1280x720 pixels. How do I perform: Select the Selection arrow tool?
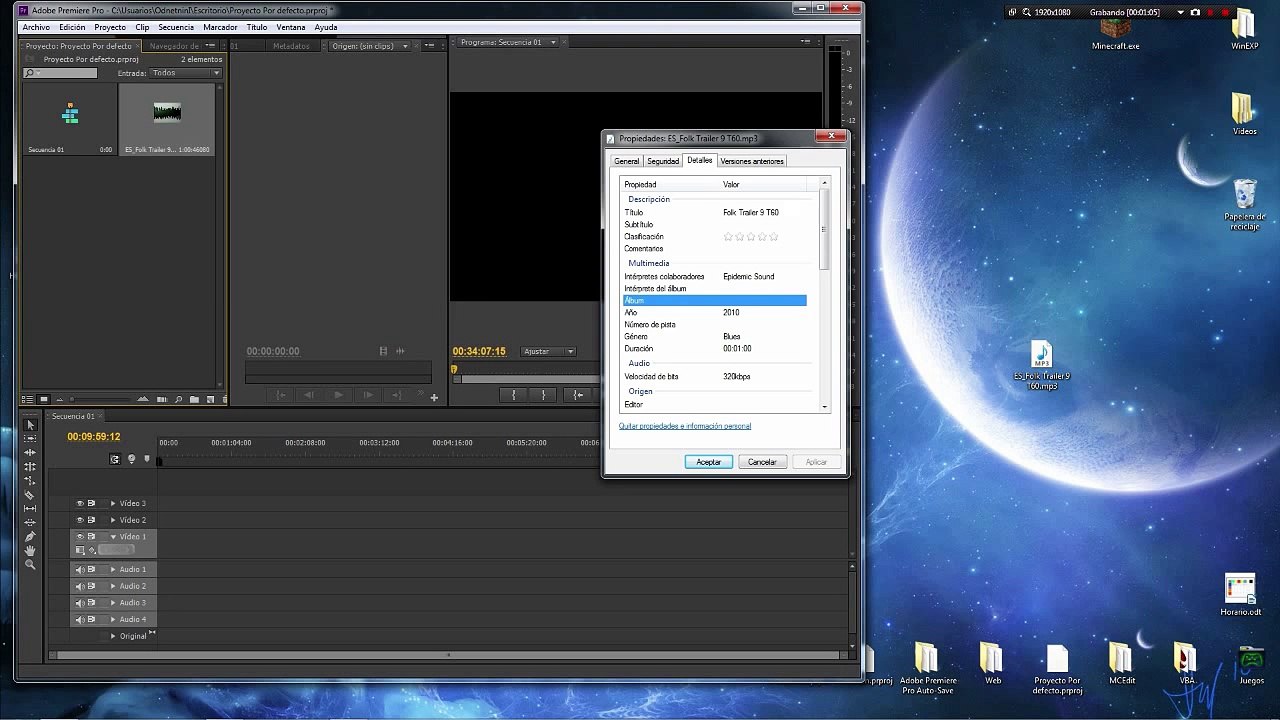(30, 425)
